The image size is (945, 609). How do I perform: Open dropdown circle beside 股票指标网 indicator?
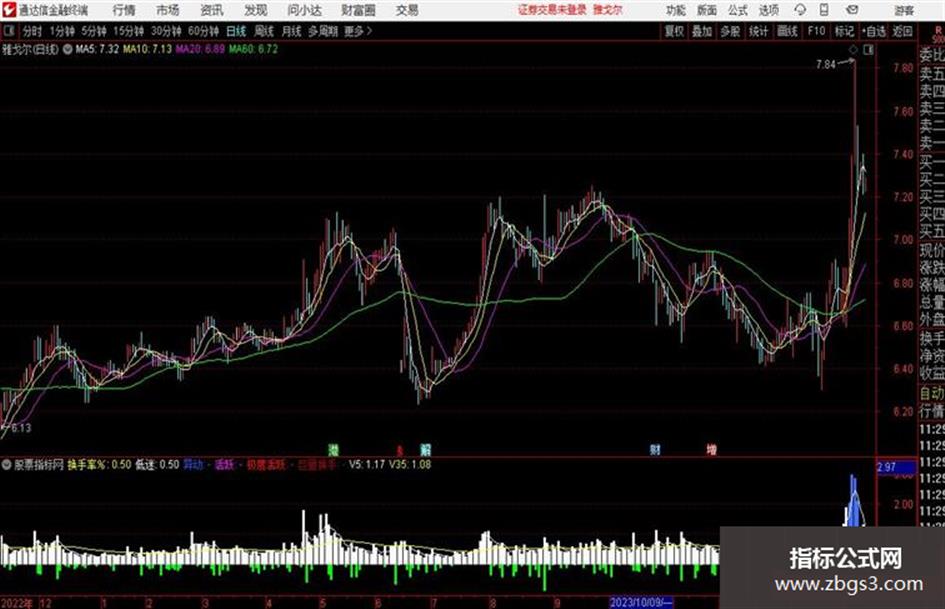click(x=7, y=465)
